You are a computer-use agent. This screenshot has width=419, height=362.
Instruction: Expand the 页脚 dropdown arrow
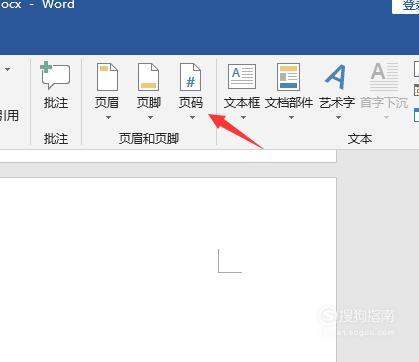150,117
